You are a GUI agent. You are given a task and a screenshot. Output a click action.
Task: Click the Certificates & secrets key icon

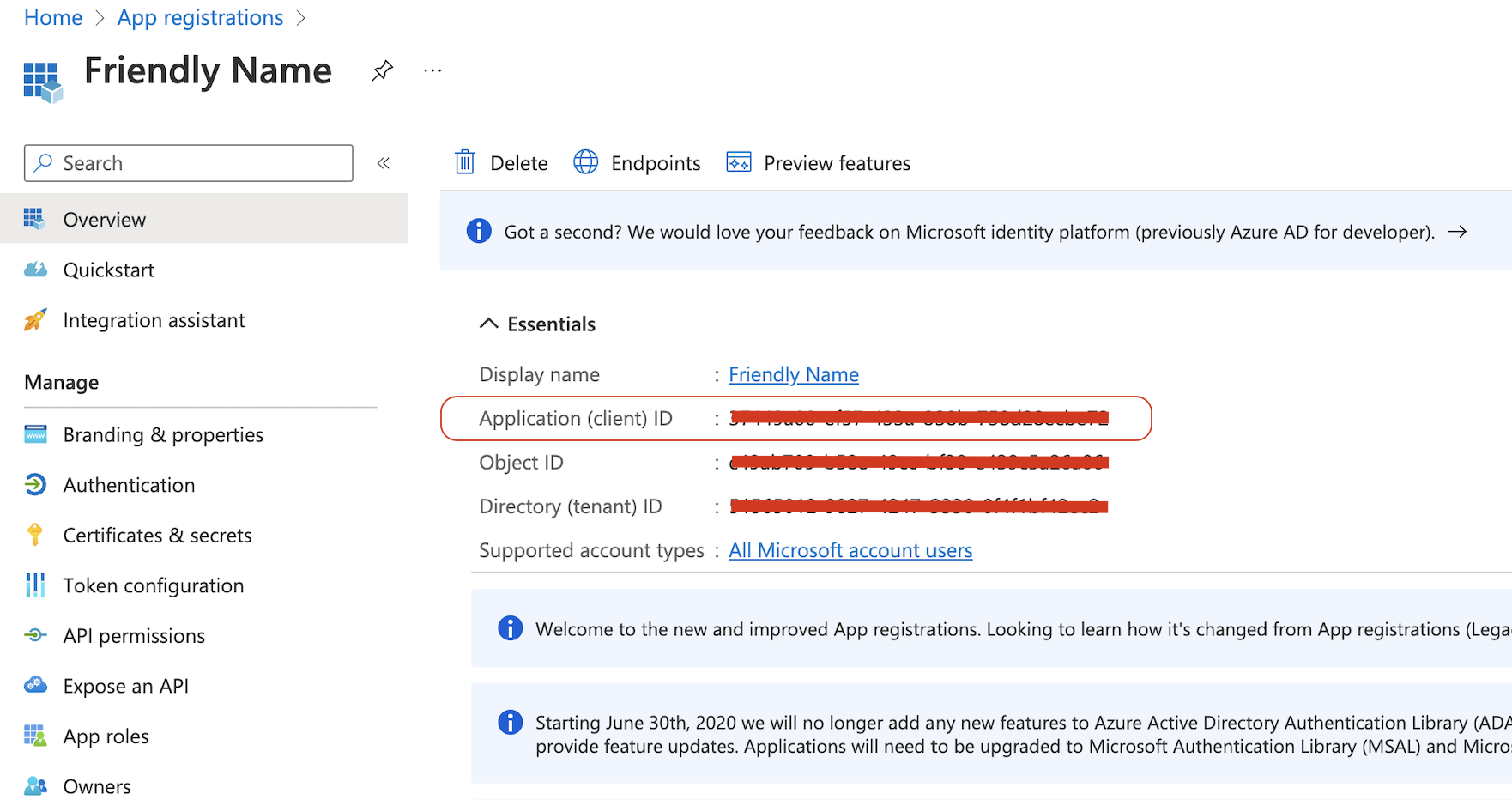point(35,535)
